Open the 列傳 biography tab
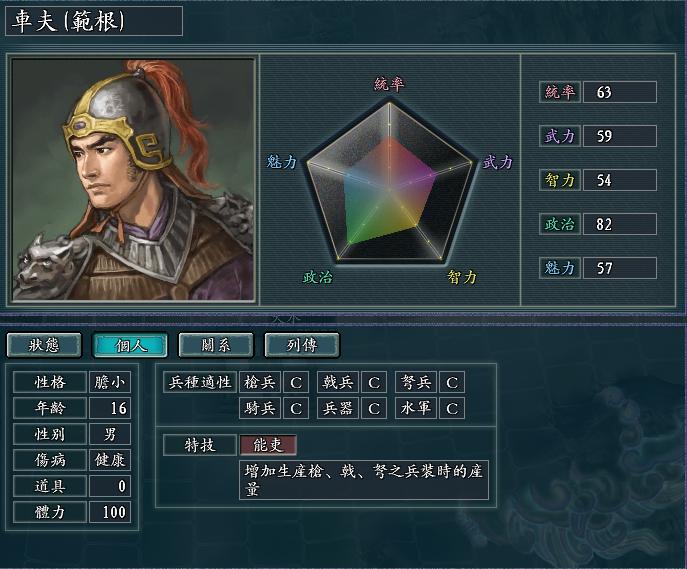This screenshot has width=687, height=569. click(302, 345)
